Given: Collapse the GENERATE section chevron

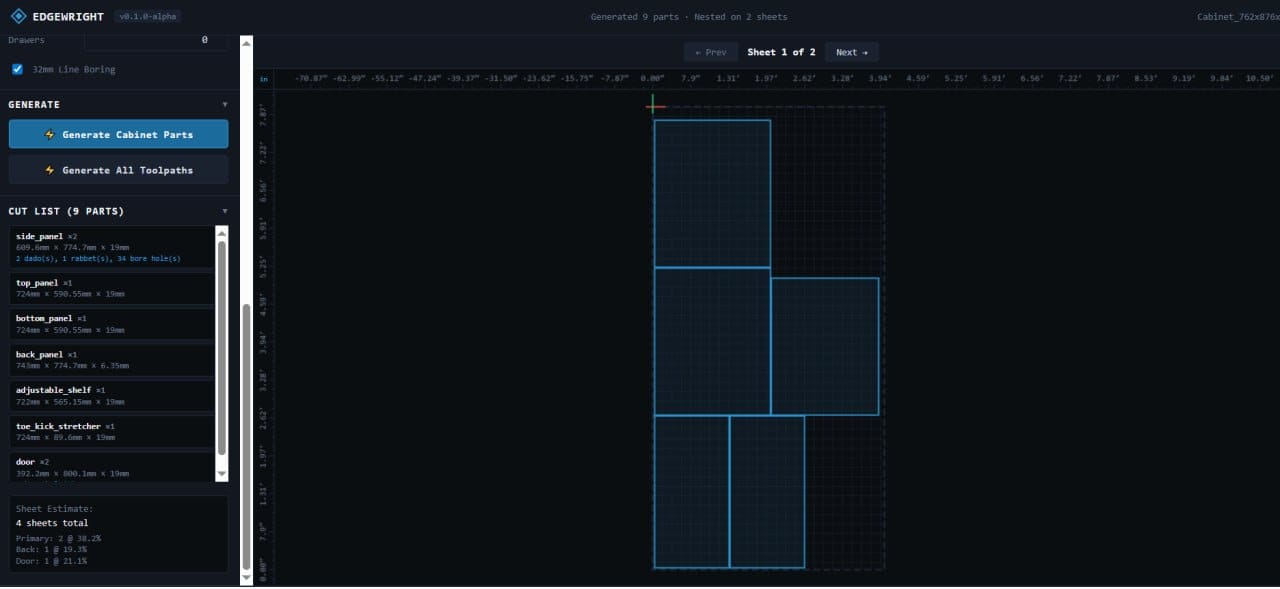Looking at the screenshot, I should tap(225, 104).
